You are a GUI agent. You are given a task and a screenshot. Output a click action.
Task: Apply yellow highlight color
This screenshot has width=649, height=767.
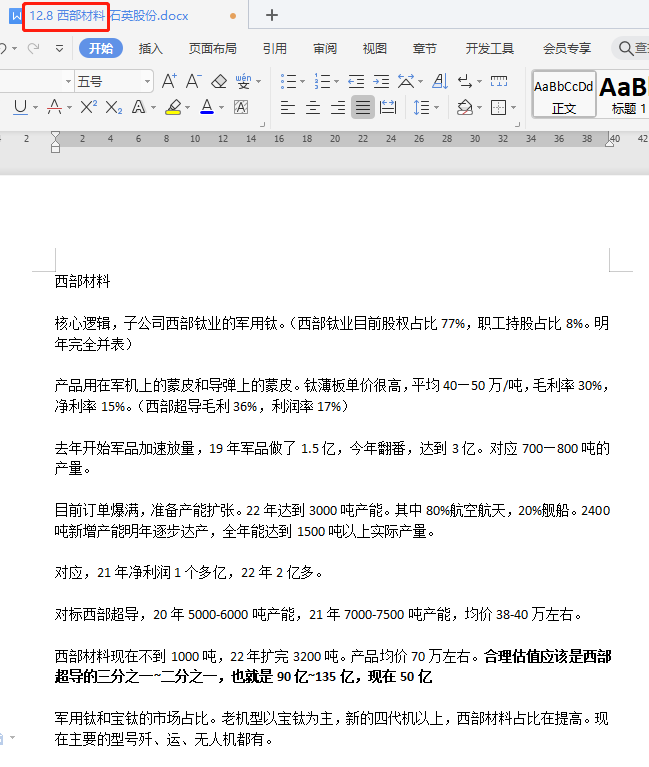tap(173, 107)
